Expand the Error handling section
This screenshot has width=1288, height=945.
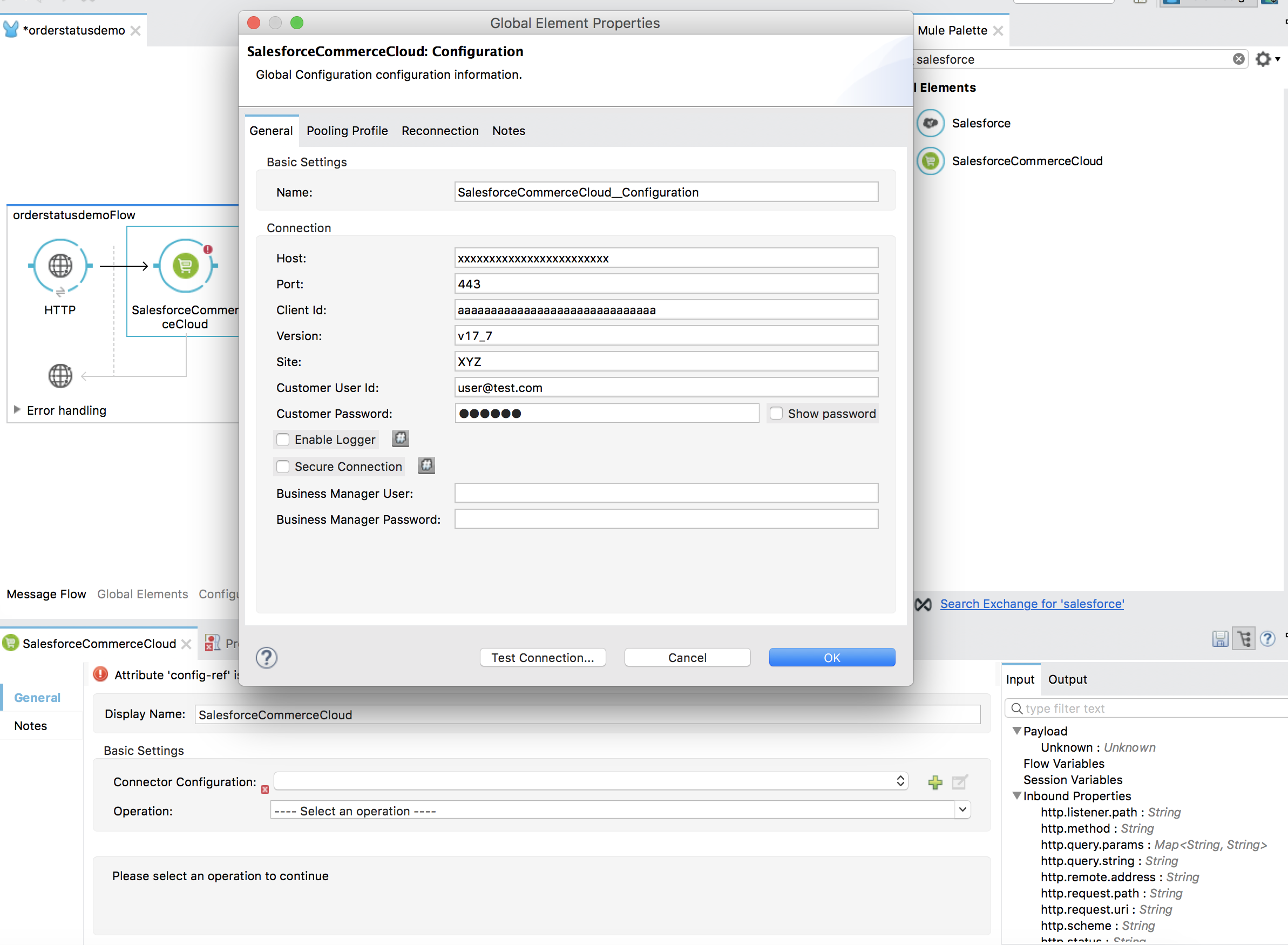17,409
